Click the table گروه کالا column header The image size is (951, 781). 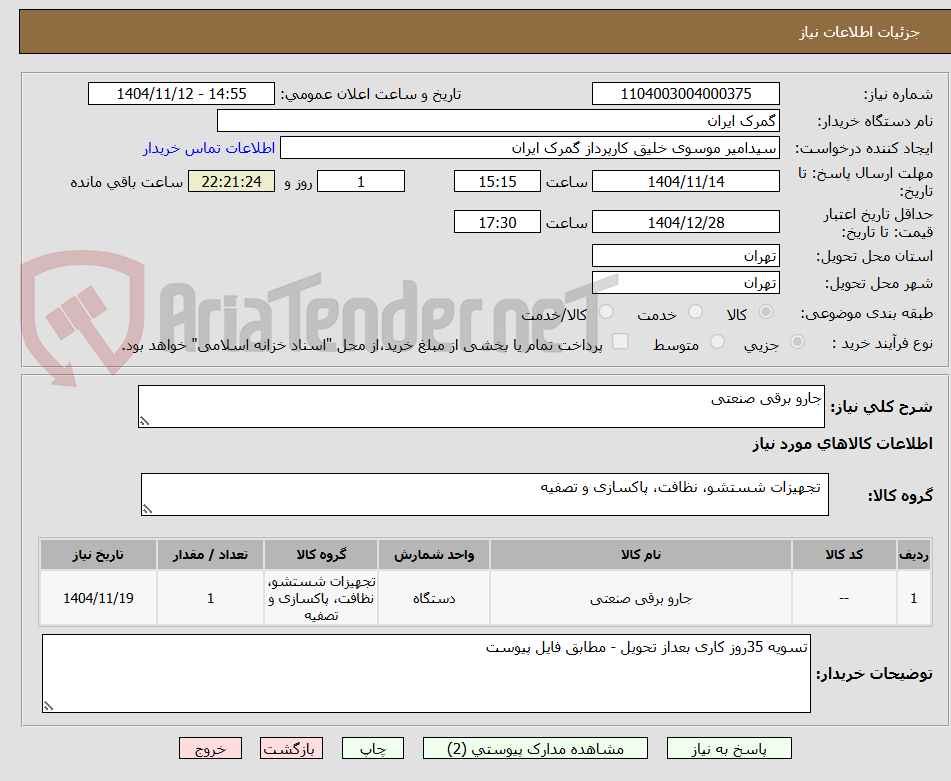click(x=321, y=555)
